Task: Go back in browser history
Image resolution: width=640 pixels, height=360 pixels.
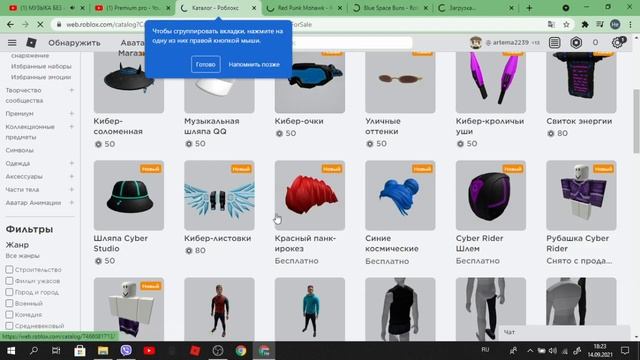Action: point(11,24)
